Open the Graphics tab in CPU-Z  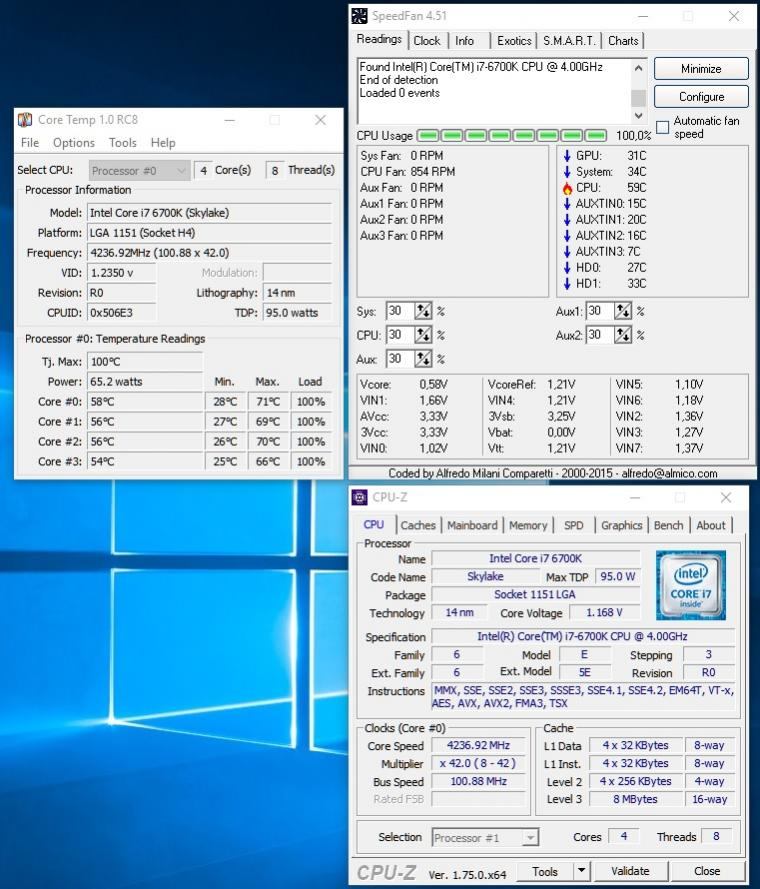click(x=622, y=526)
